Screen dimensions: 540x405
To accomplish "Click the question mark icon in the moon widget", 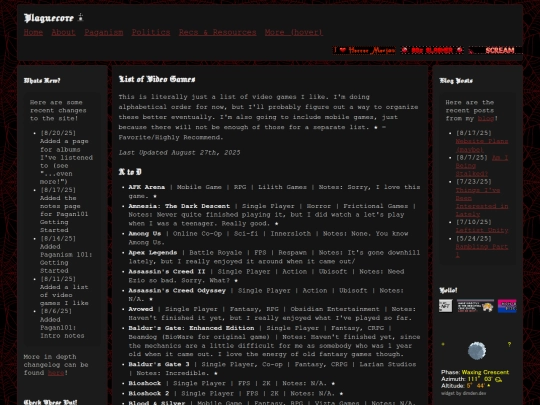I will coord(509,344).
